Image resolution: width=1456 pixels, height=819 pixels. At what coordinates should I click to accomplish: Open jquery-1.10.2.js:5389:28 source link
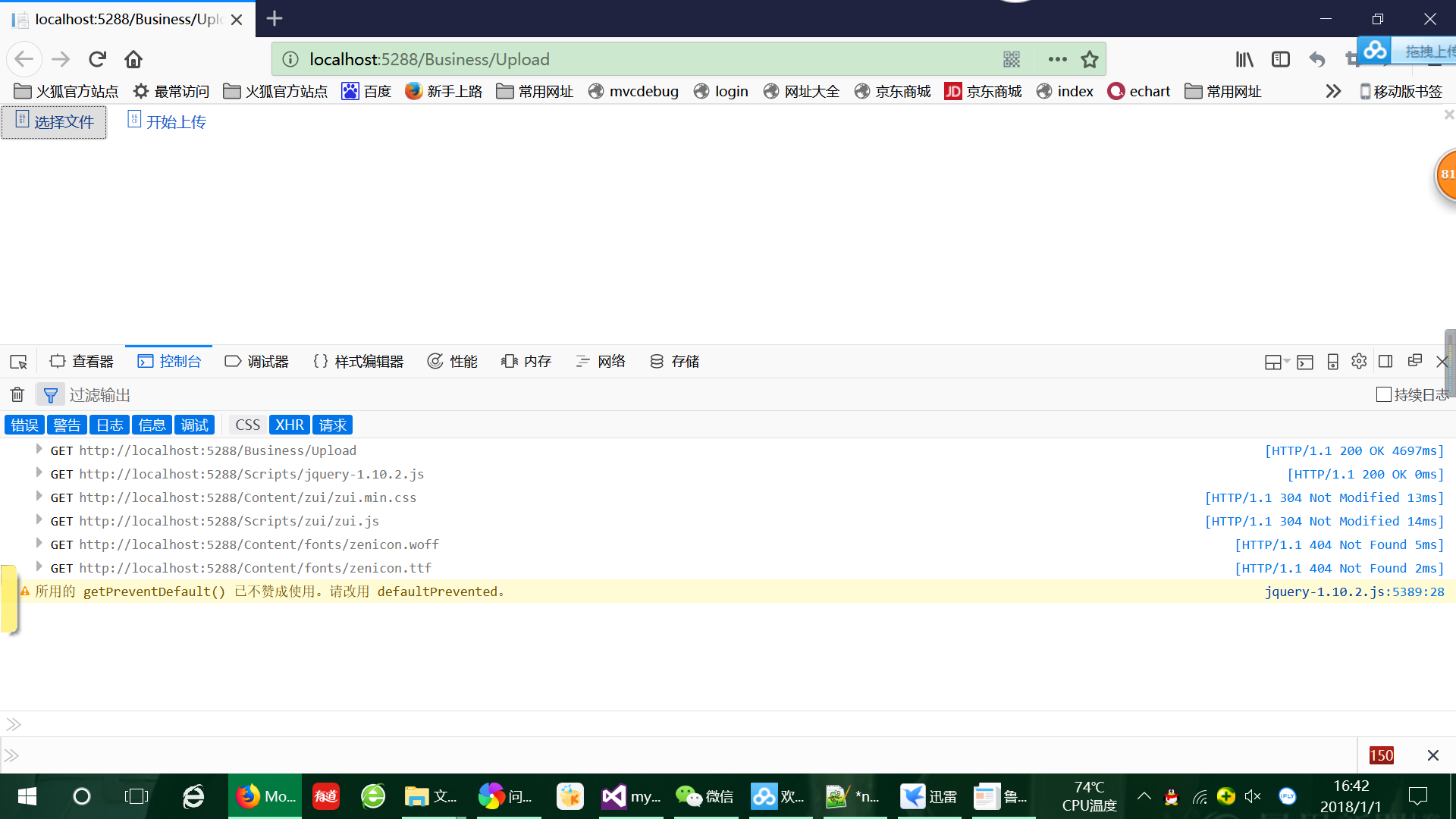[1354, 591]
